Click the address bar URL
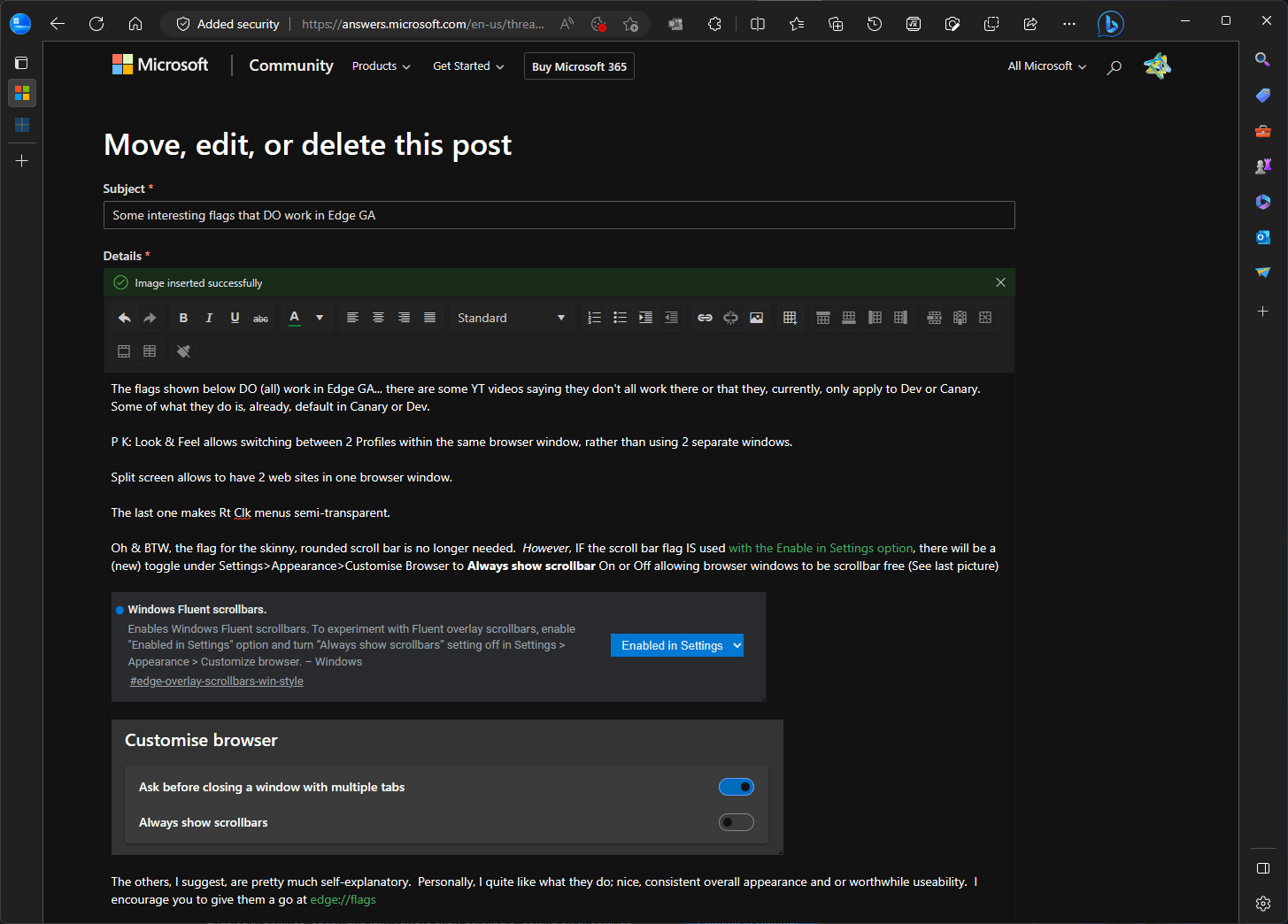This screenshot has height=924, width=1288. pos(423,24)
